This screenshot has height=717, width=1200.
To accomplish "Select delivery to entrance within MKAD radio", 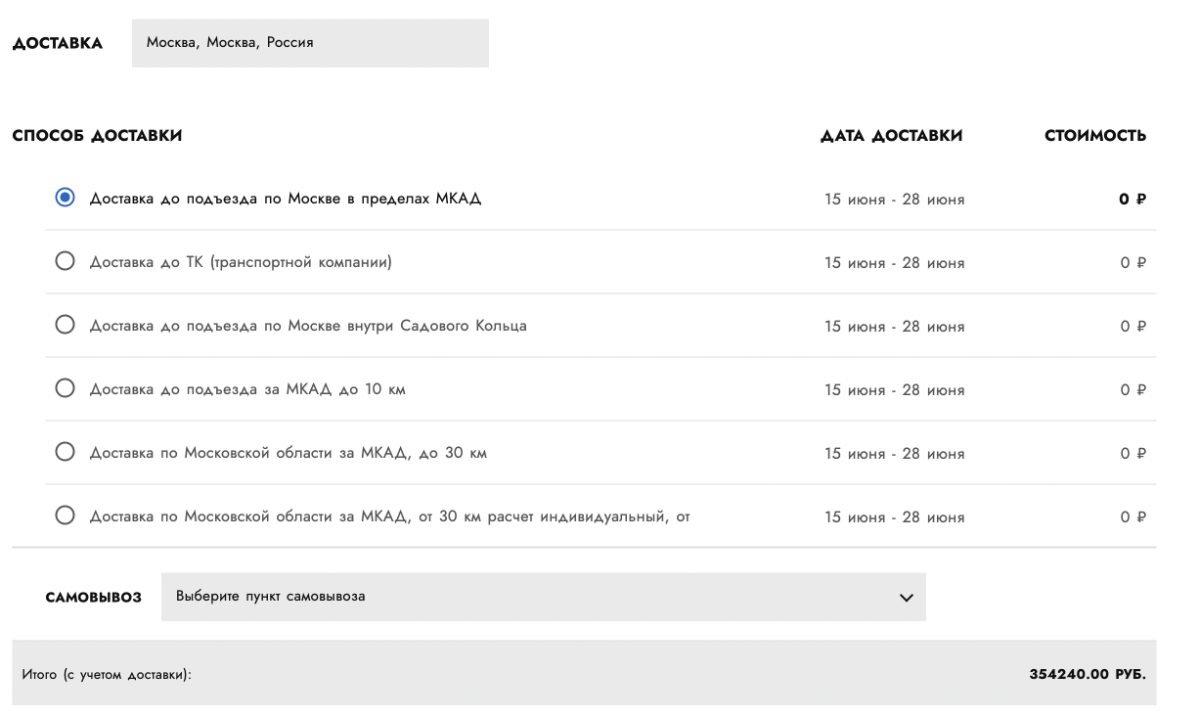I will click(65, 198).
